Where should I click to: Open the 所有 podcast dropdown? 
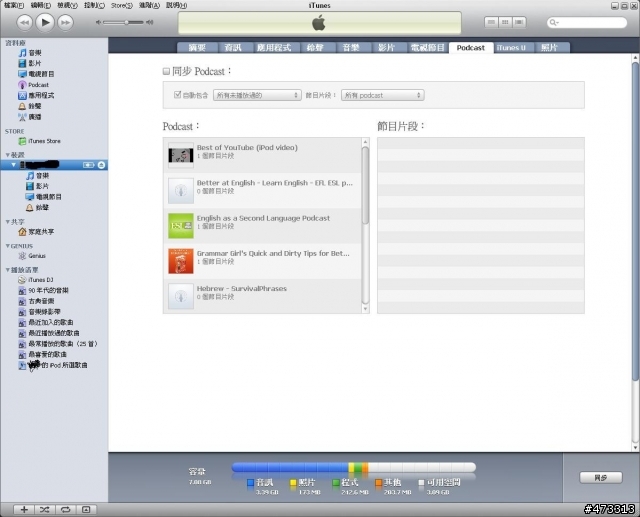click(x=382, y=95)
